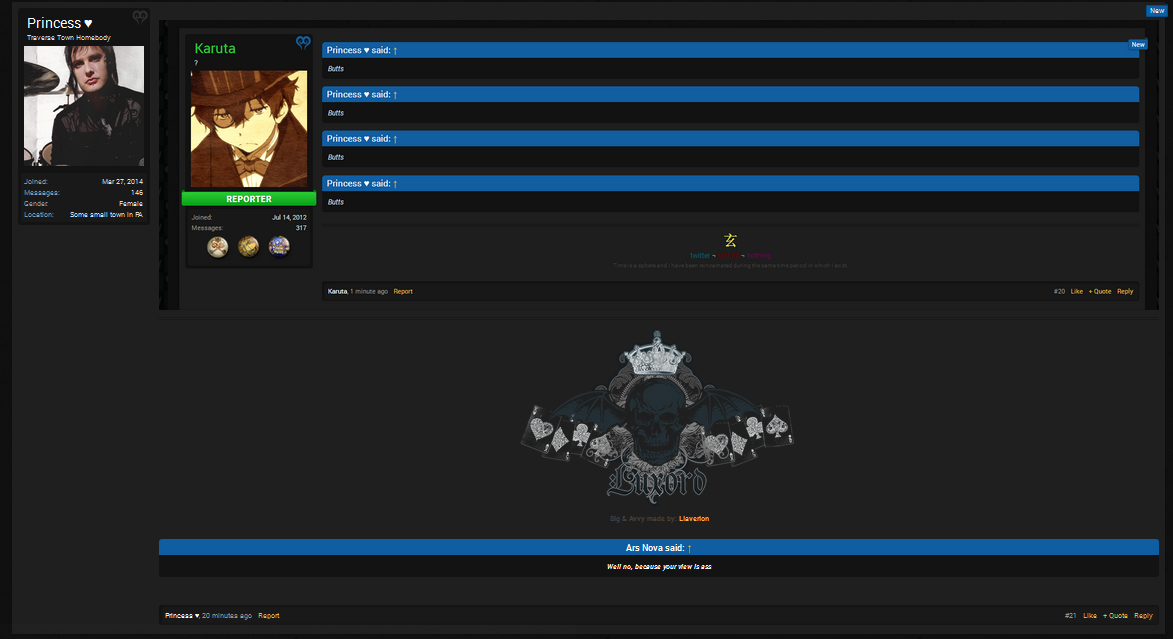
Task: Jump to original post via first 'Princess said' arrow
Action: [395, 50]
